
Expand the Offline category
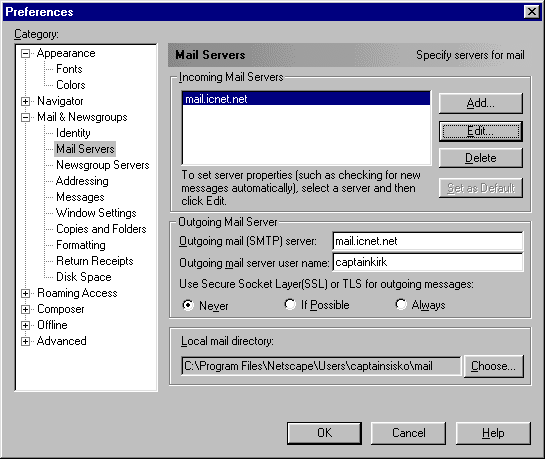click(25, 325)
